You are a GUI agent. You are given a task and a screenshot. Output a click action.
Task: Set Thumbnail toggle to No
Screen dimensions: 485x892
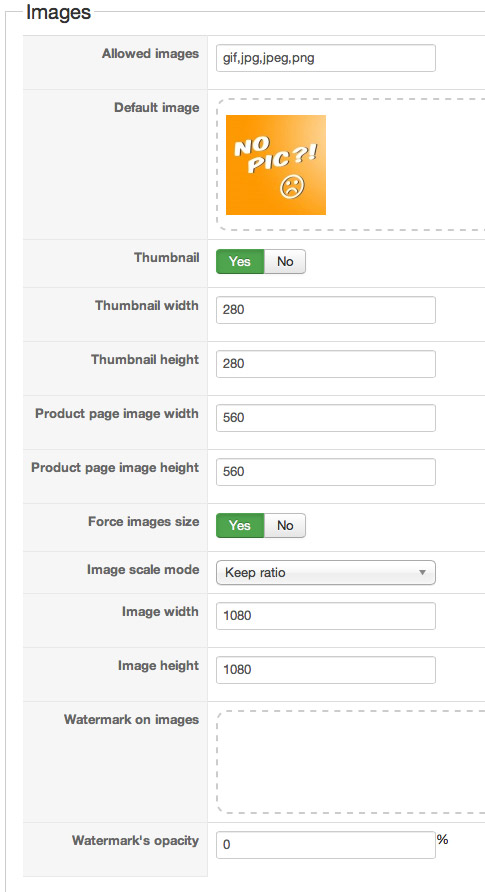pos(285,262)
